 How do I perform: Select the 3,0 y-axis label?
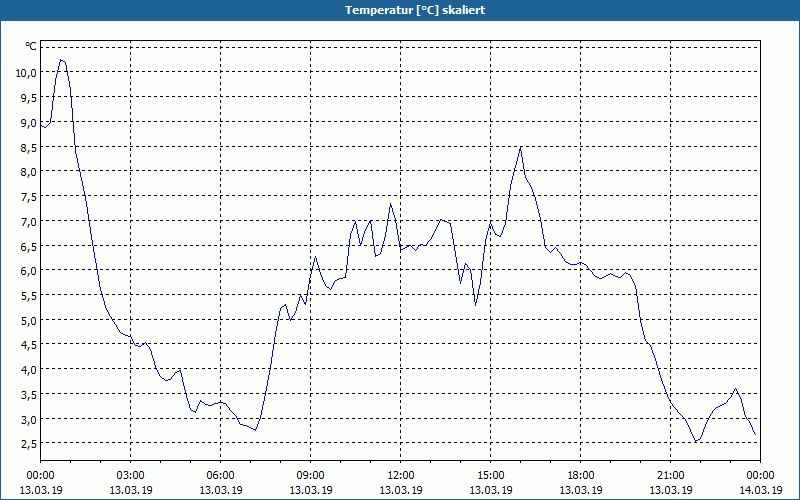(29, 419)
